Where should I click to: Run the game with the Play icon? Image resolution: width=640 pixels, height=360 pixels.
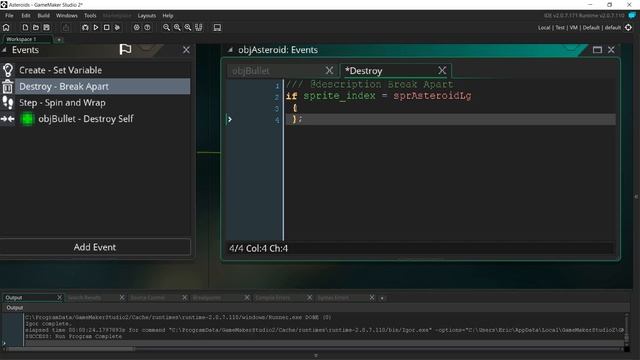pos(96,28)
